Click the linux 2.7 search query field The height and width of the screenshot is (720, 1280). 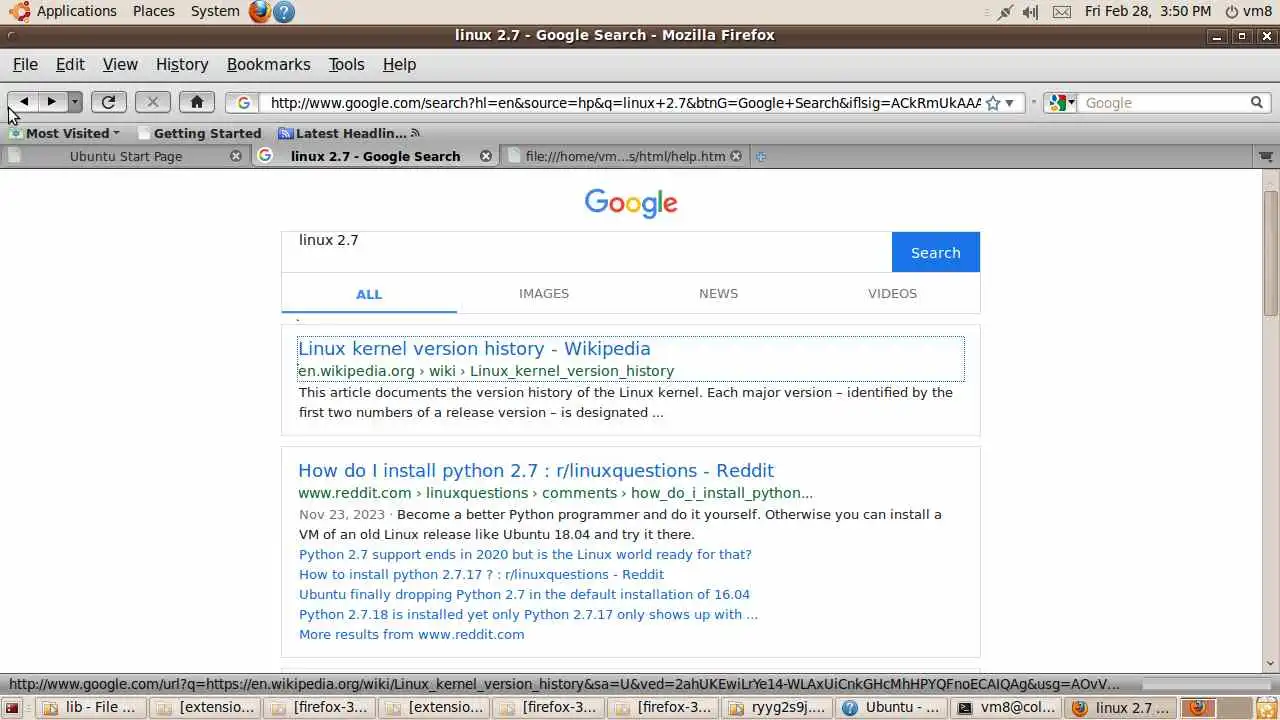tap(586, 252)
